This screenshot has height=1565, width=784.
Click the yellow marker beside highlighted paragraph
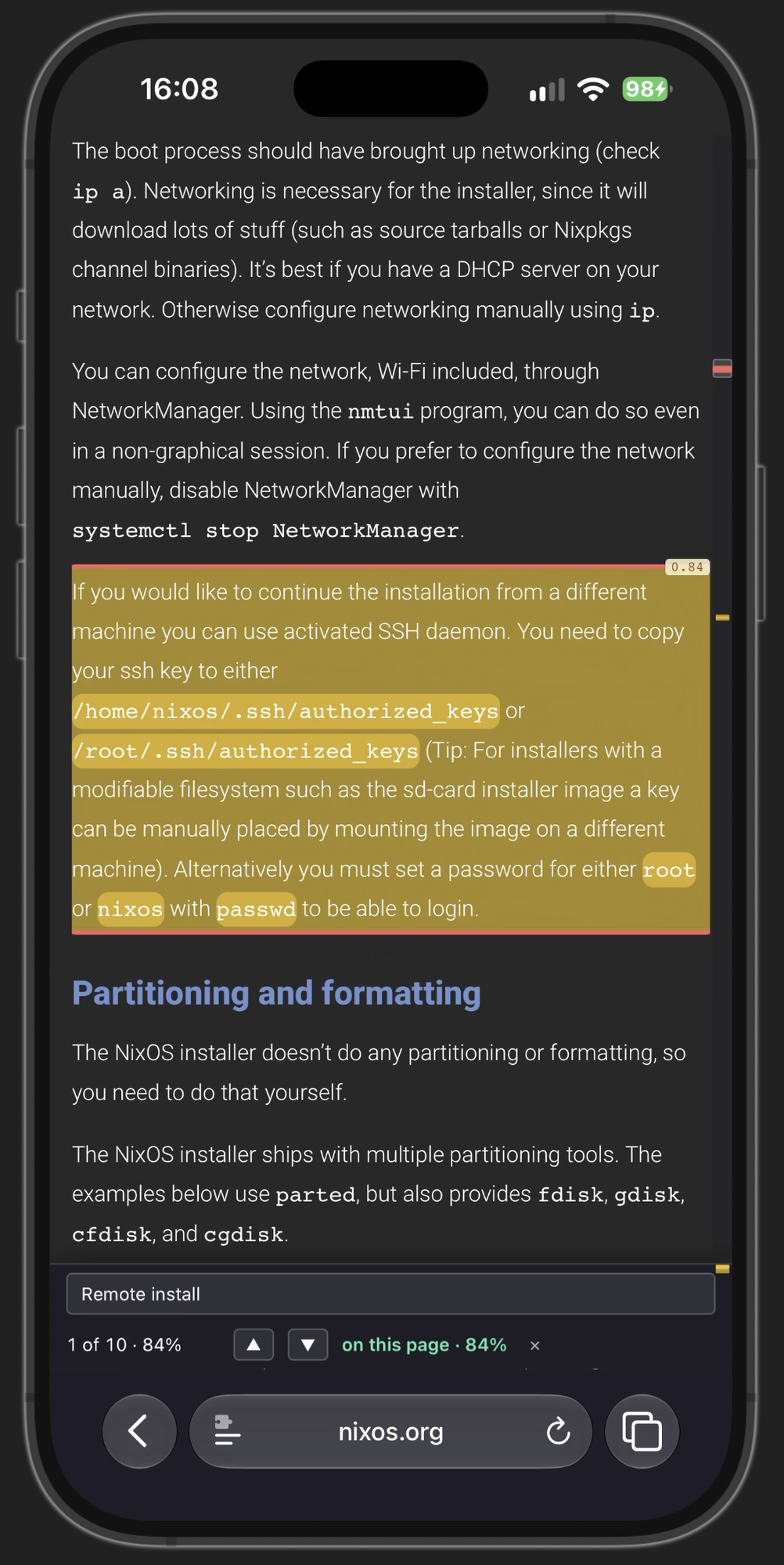(x=722, y=618)
